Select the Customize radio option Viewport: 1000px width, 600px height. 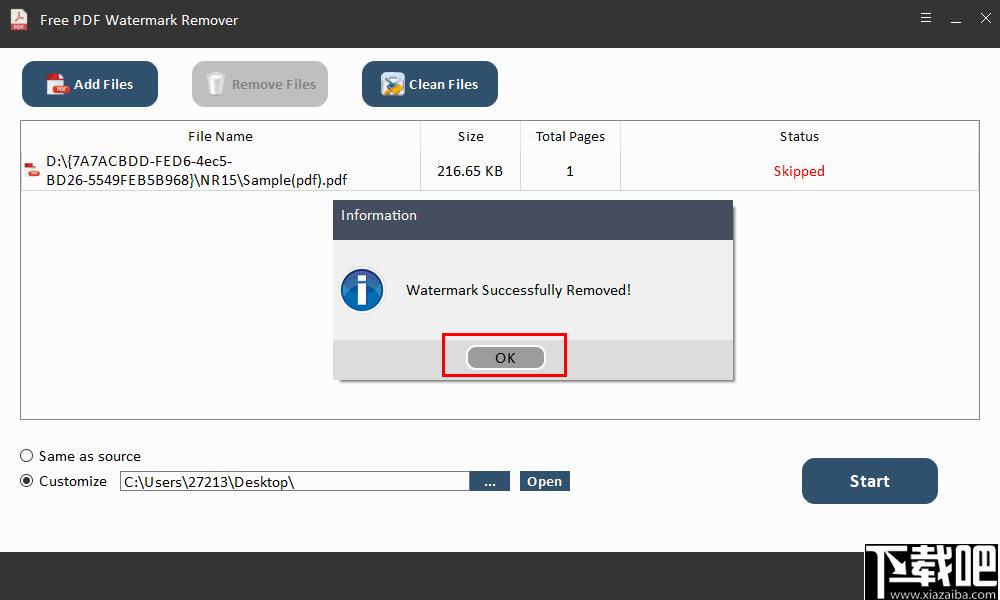[x=26, y=481]
